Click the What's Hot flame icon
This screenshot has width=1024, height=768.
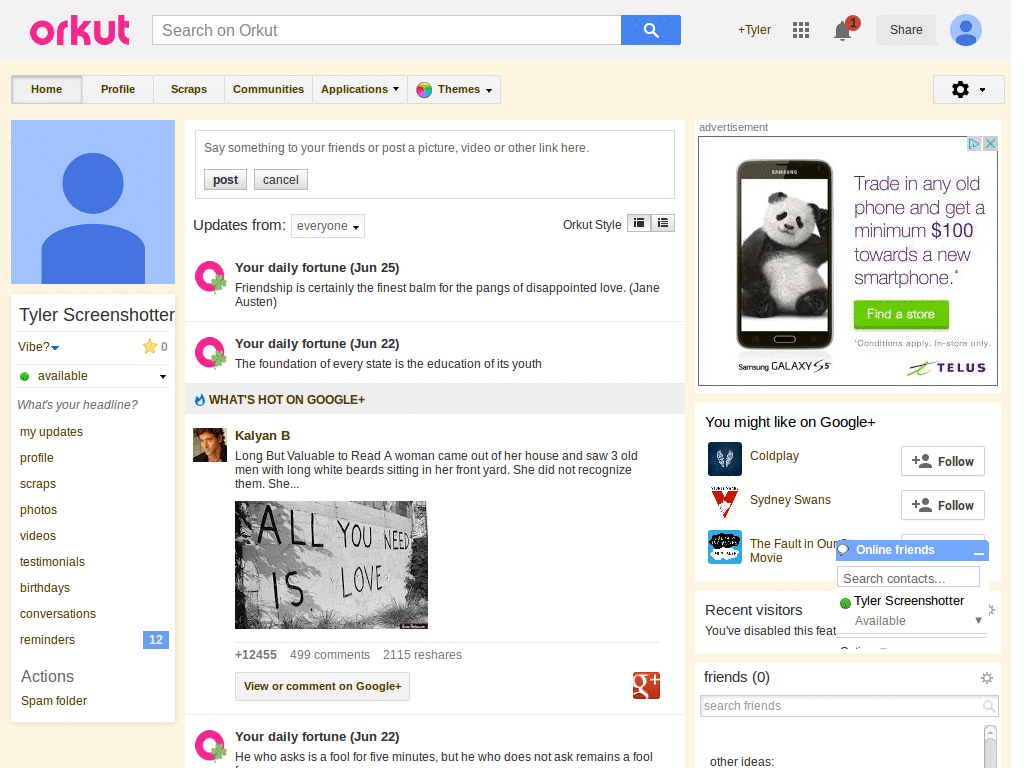pos(200,400)
